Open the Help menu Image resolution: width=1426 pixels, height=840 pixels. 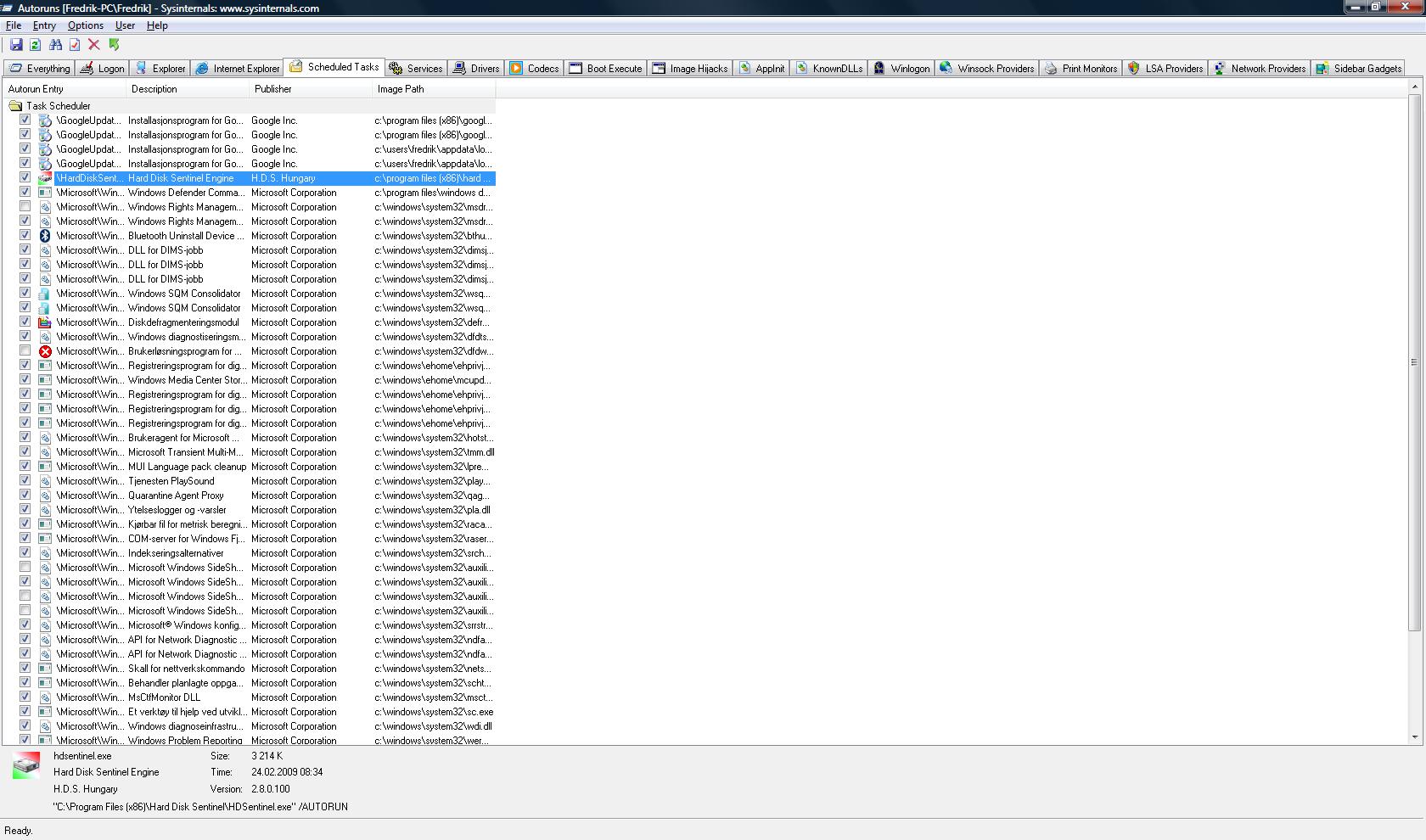157,25
